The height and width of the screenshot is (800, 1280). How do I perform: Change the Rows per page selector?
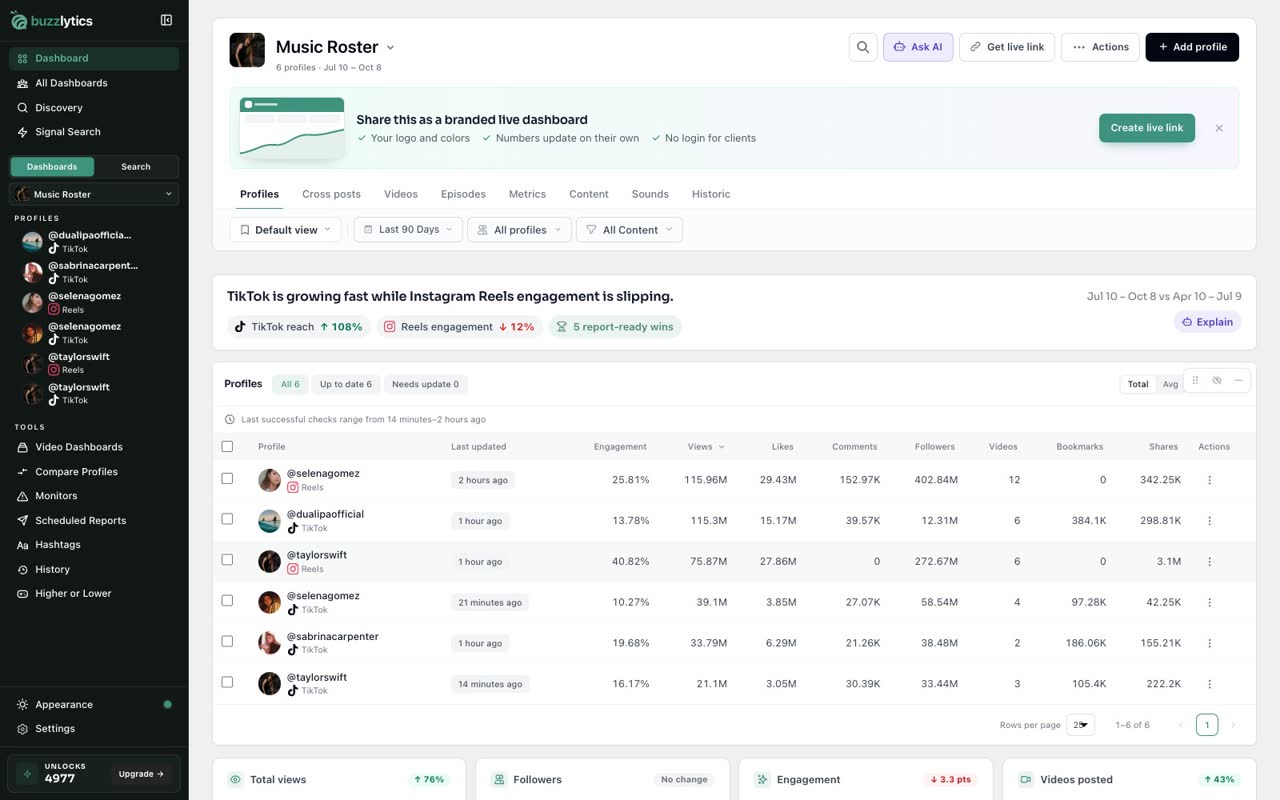(1081, 725)
